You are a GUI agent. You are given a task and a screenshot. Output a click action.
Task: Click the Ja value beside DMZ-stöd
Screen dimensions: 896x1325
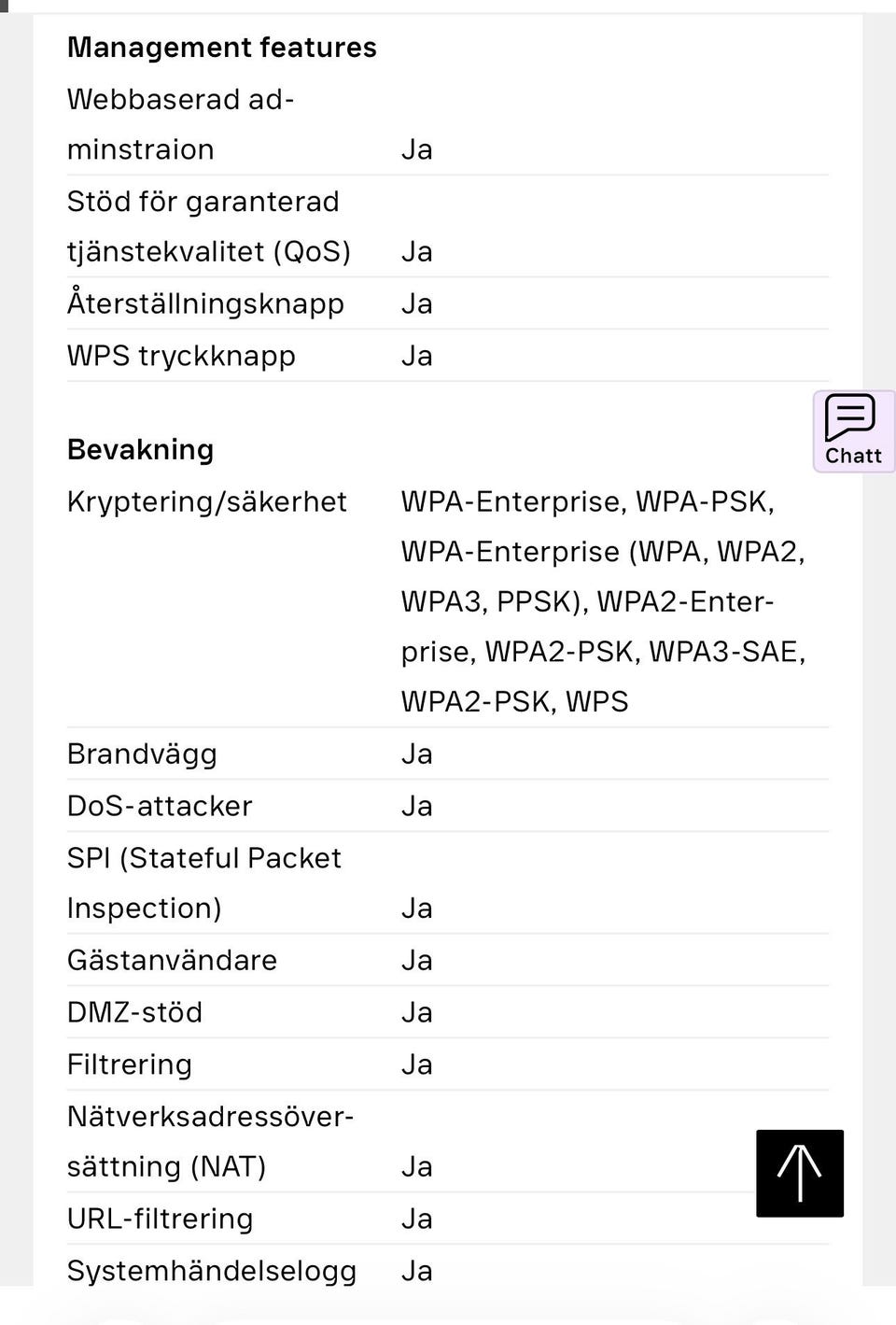[x=417, y=1013]
